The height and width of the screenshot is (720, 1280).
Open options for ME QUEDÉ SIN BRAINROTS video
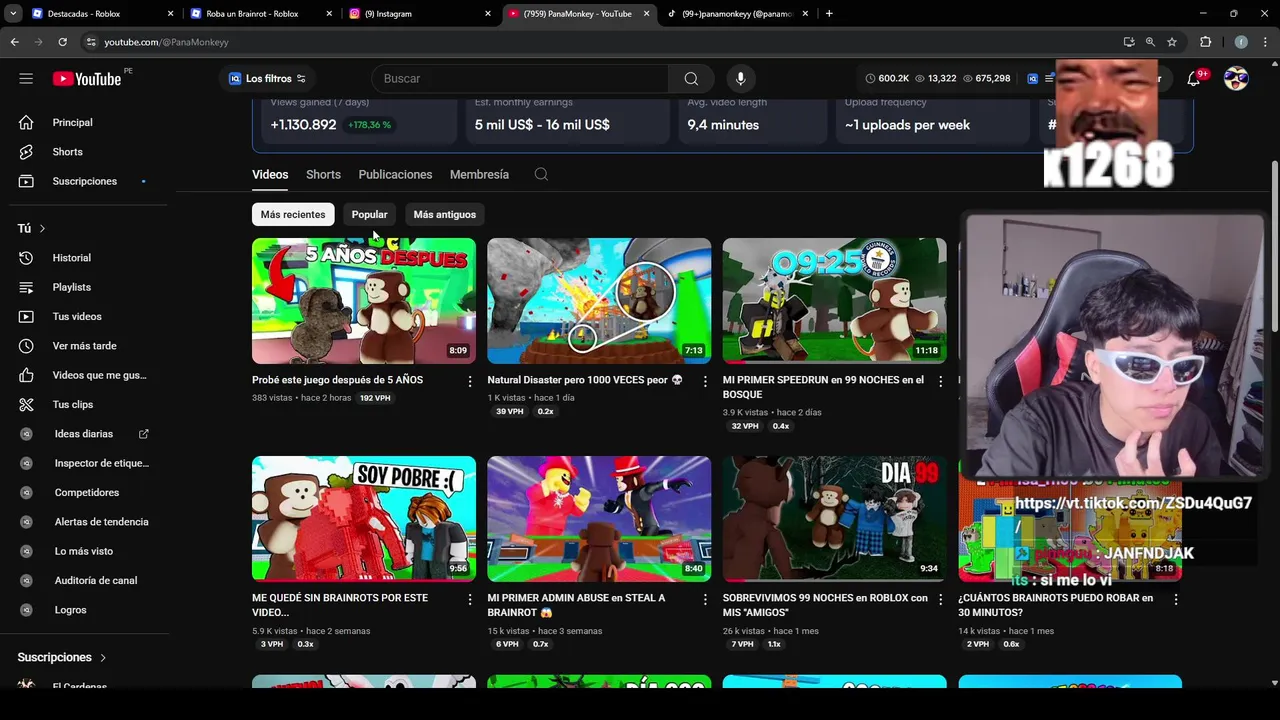(x=470, y=599)
